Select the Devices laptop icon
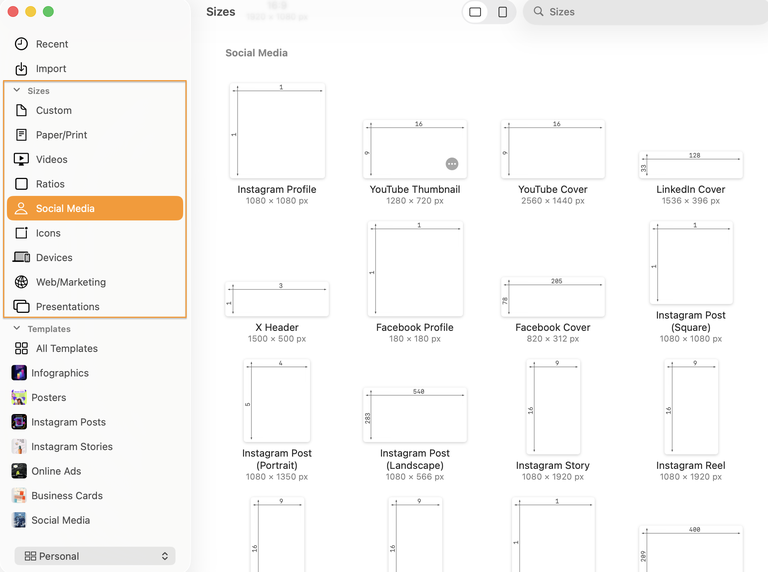This screenshot has width=768, height=572. click(x=21, y=258)
